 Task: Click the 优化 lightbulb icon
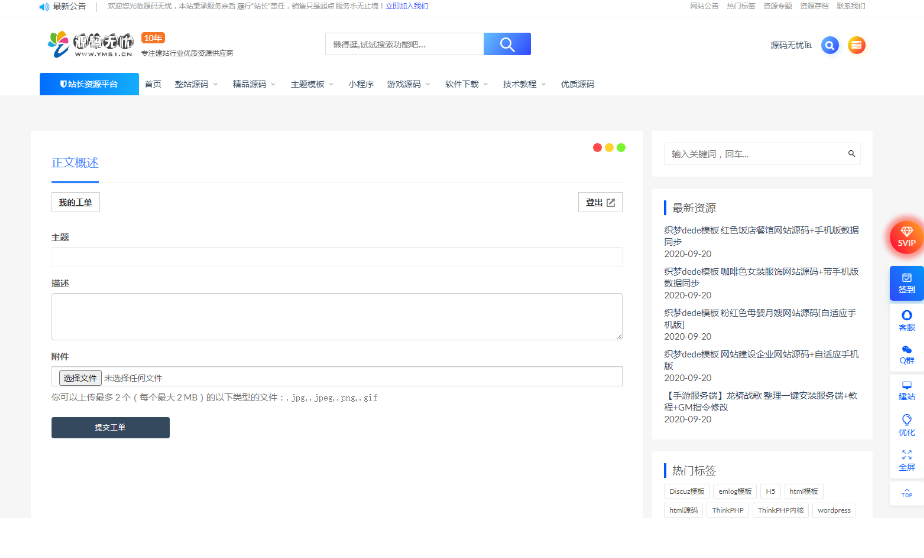[x=906, y=425]
